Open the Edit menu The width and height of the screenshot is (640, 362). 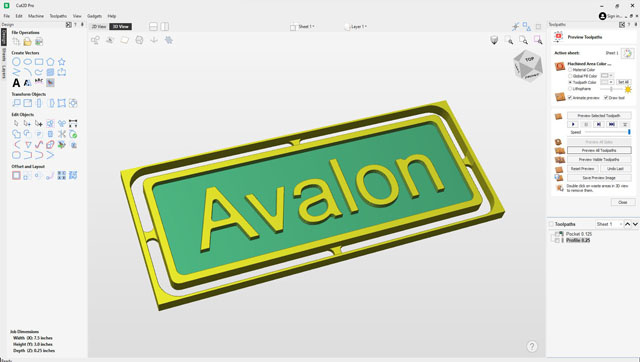(x=19, y=16)
